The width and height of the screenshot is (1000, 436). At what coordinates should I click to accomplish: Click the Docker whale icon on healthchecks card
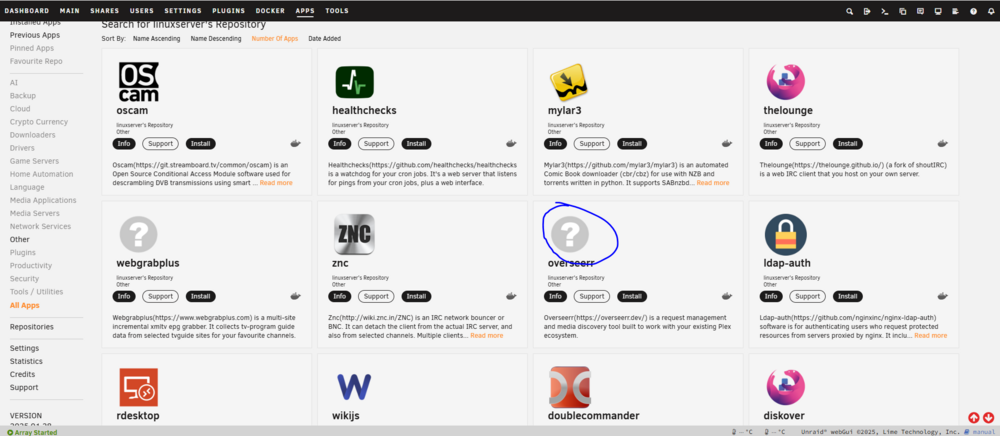[x=511, y=143]
